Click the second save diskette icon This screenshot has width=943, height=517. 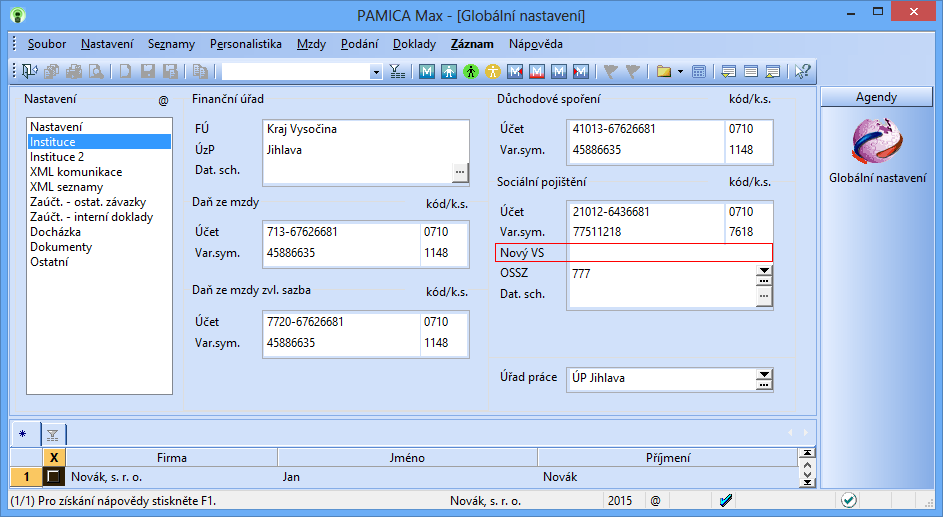[x=170, y=72]
